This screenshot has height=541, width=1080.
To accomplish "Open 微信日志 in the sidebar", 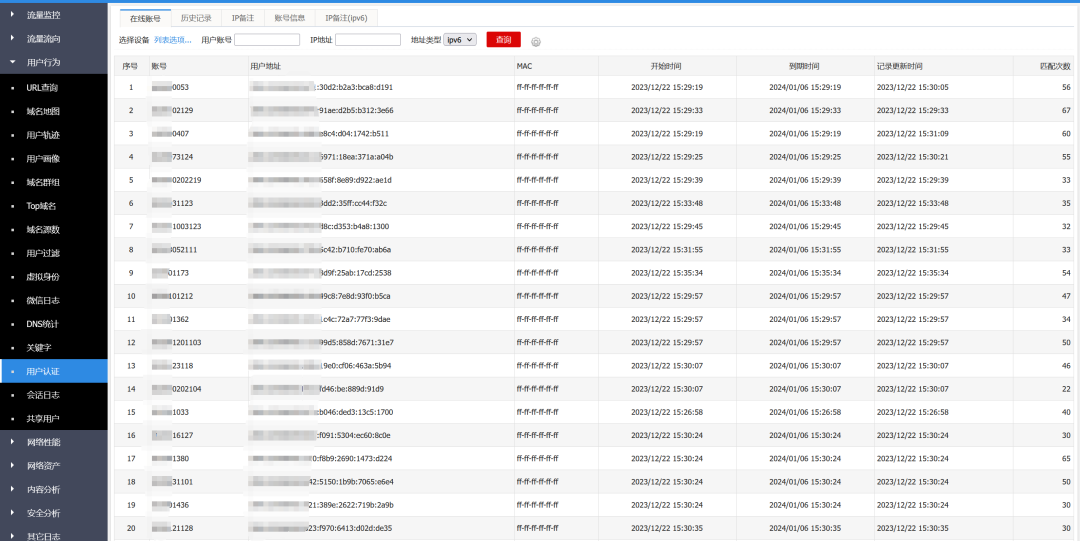I will pyautogui.click(x=54, y=300).
